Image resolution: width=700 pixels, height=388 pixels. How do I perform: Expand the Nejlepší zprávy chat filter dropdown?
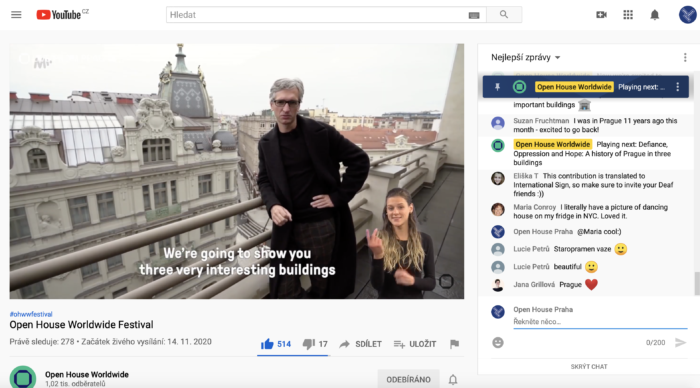[x=525, y=57]
